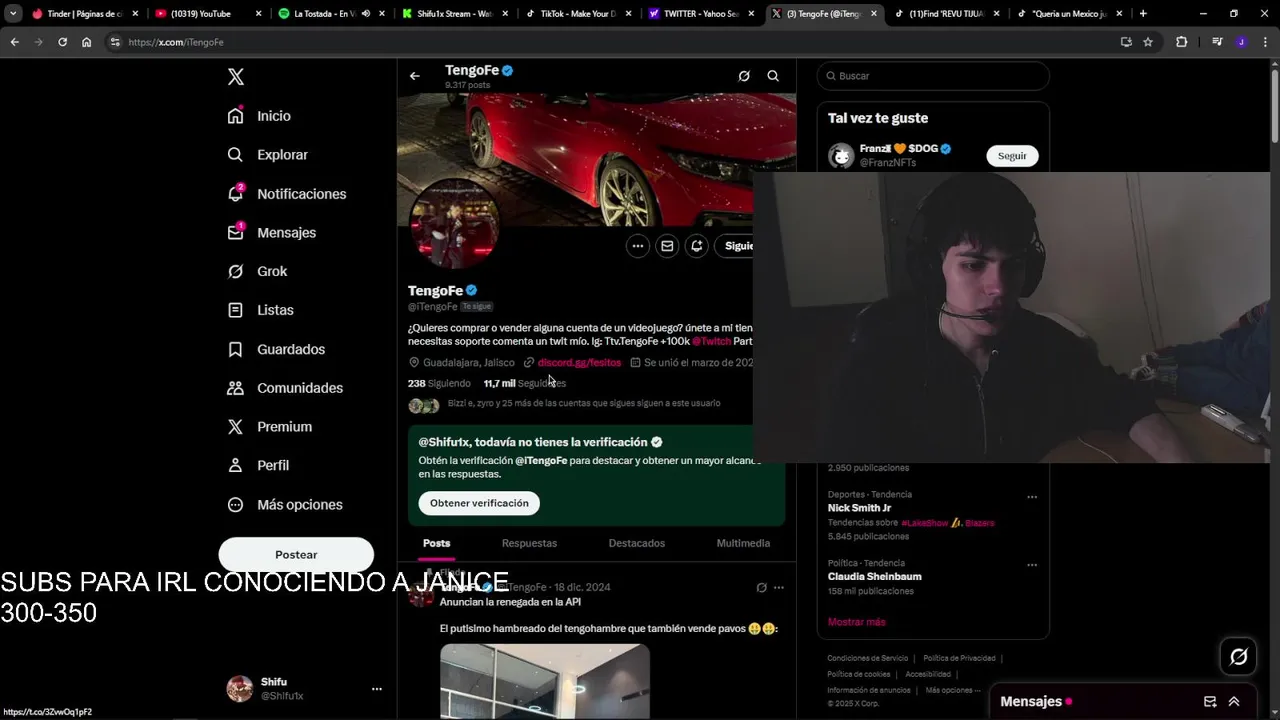The width and height of the screenshot is (1280, 720).
Task: Click the message envelope icon on profile
Action: (x=667, y=246)
